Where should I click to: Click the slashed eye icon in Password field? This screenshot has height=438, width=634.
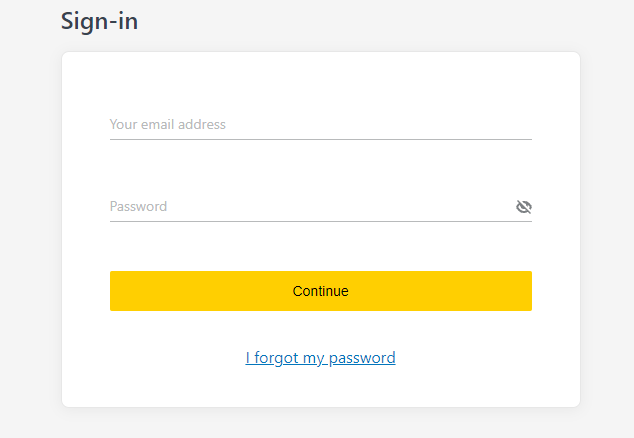[x=524, y=207]
